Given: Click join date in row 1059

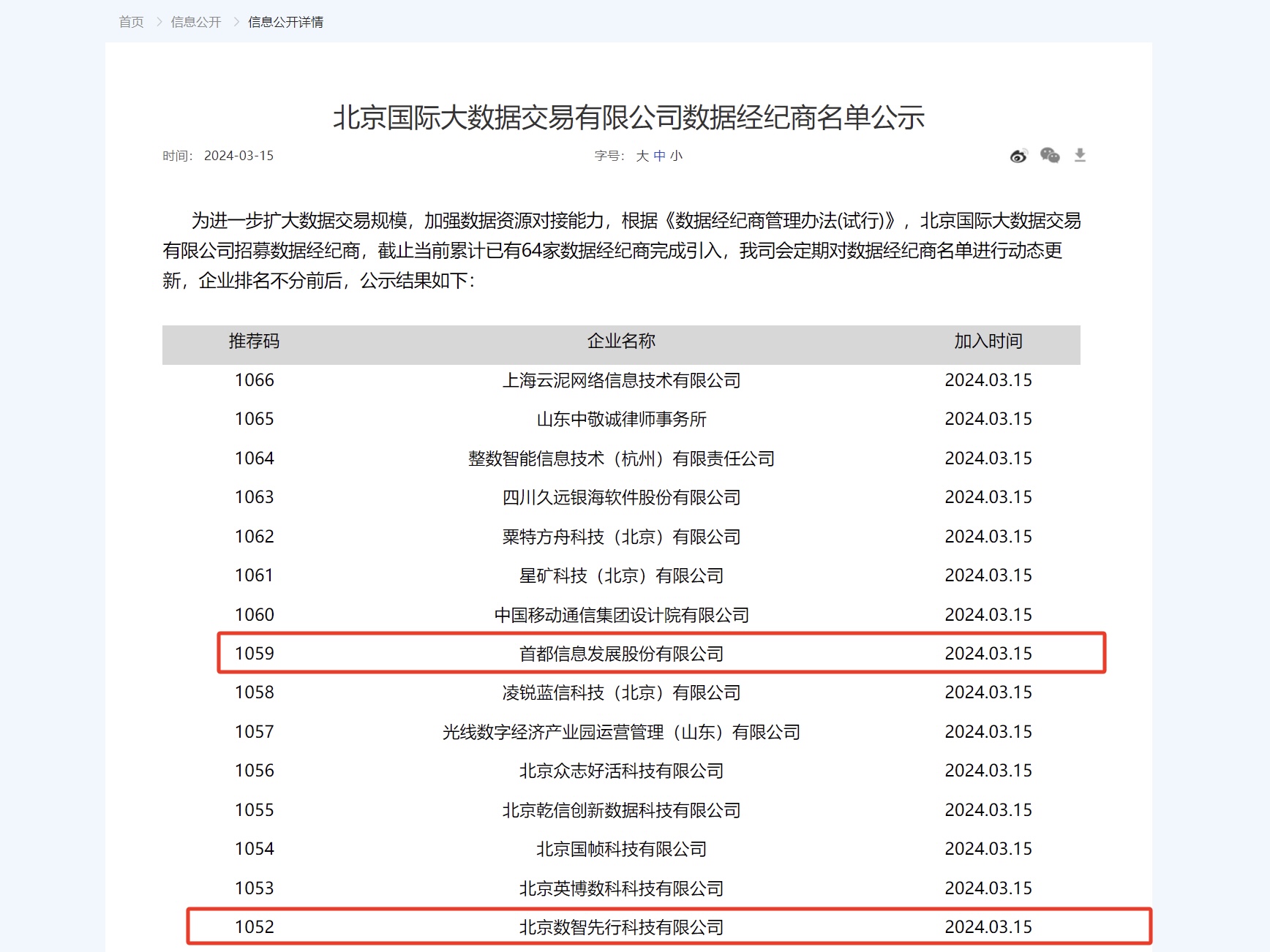Looking at the screenshot, I should [x=988, y=654].
